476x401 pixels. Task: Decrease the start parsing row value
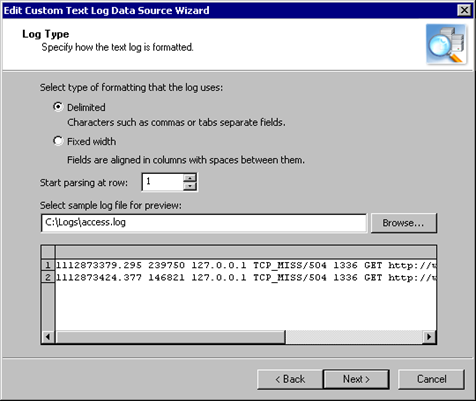190,186
